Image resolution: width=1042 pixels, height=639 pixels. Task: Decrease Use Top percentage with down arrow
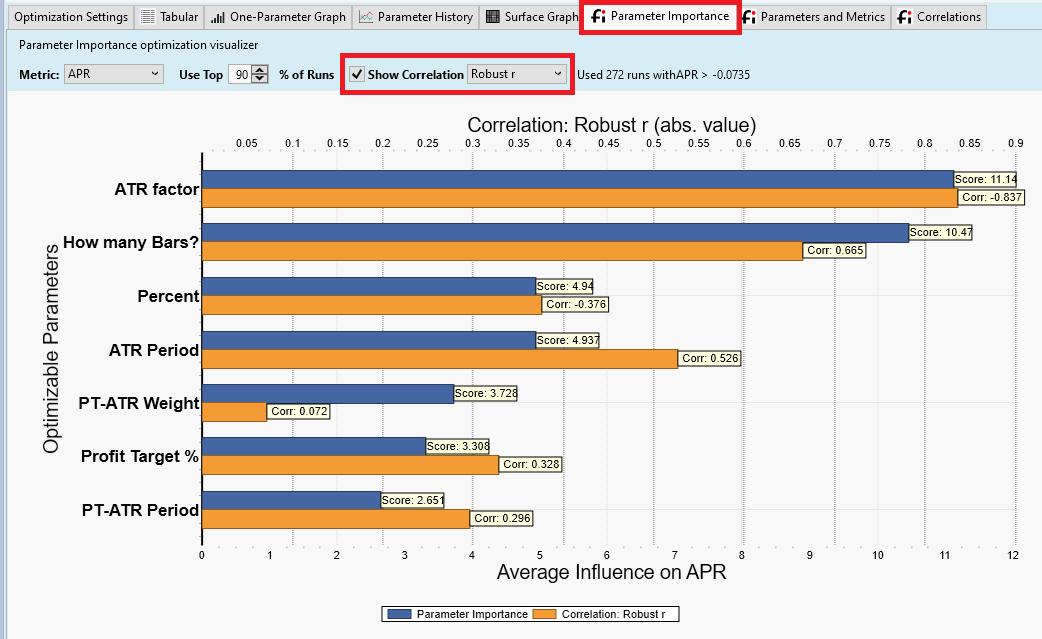[261, 79]
